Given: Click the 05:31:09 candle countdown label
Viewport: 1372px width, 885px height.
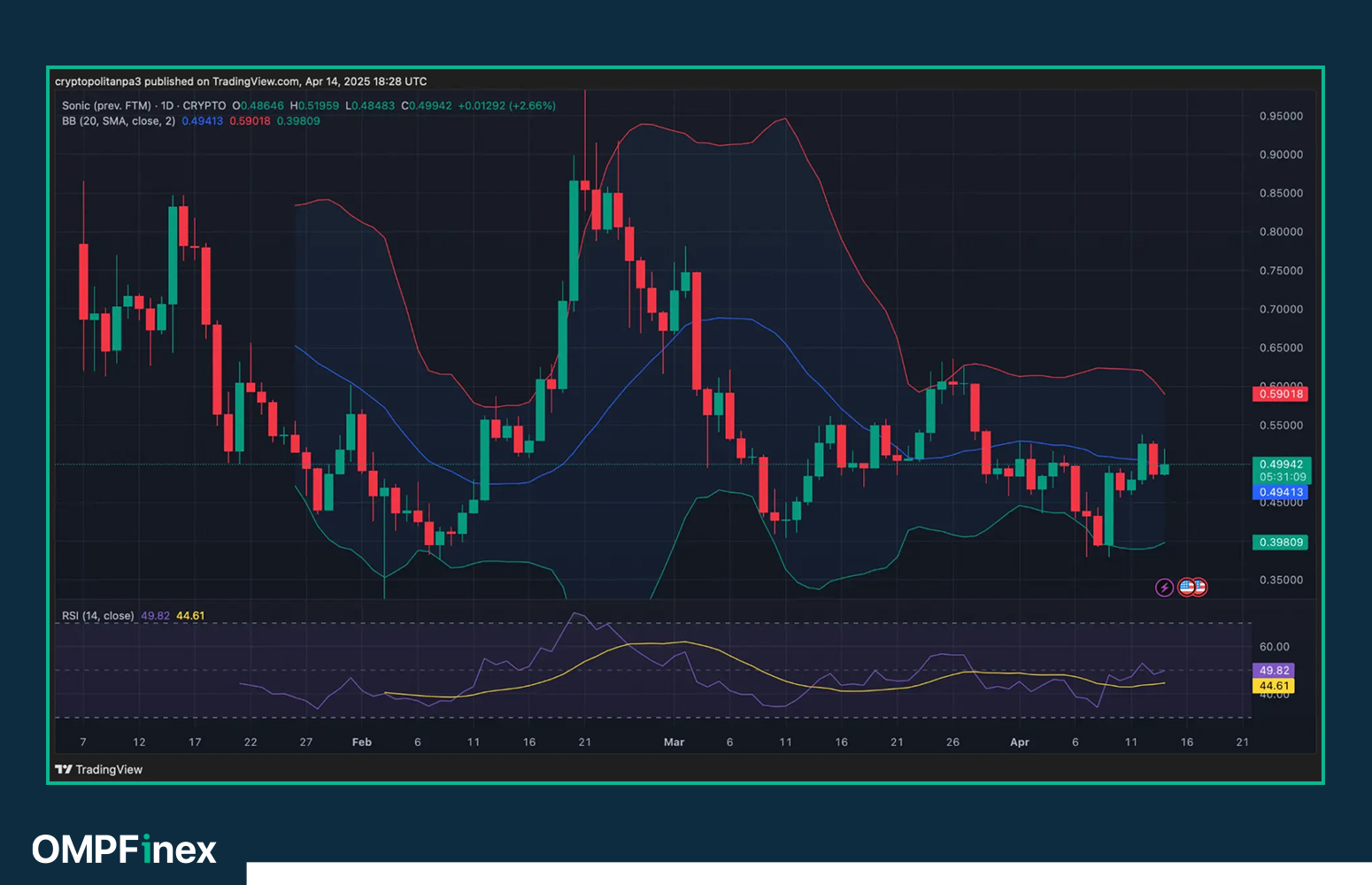Looking at the screenshot, I should (x=1280, y=477).
